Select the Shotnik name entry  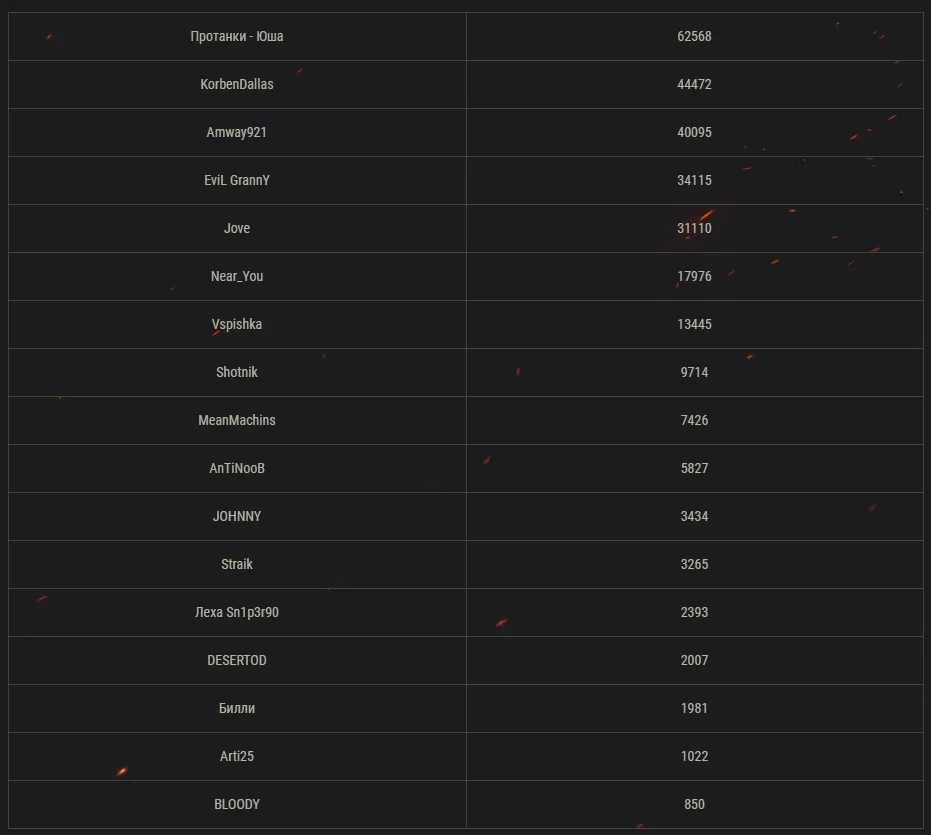pos(237,372)
